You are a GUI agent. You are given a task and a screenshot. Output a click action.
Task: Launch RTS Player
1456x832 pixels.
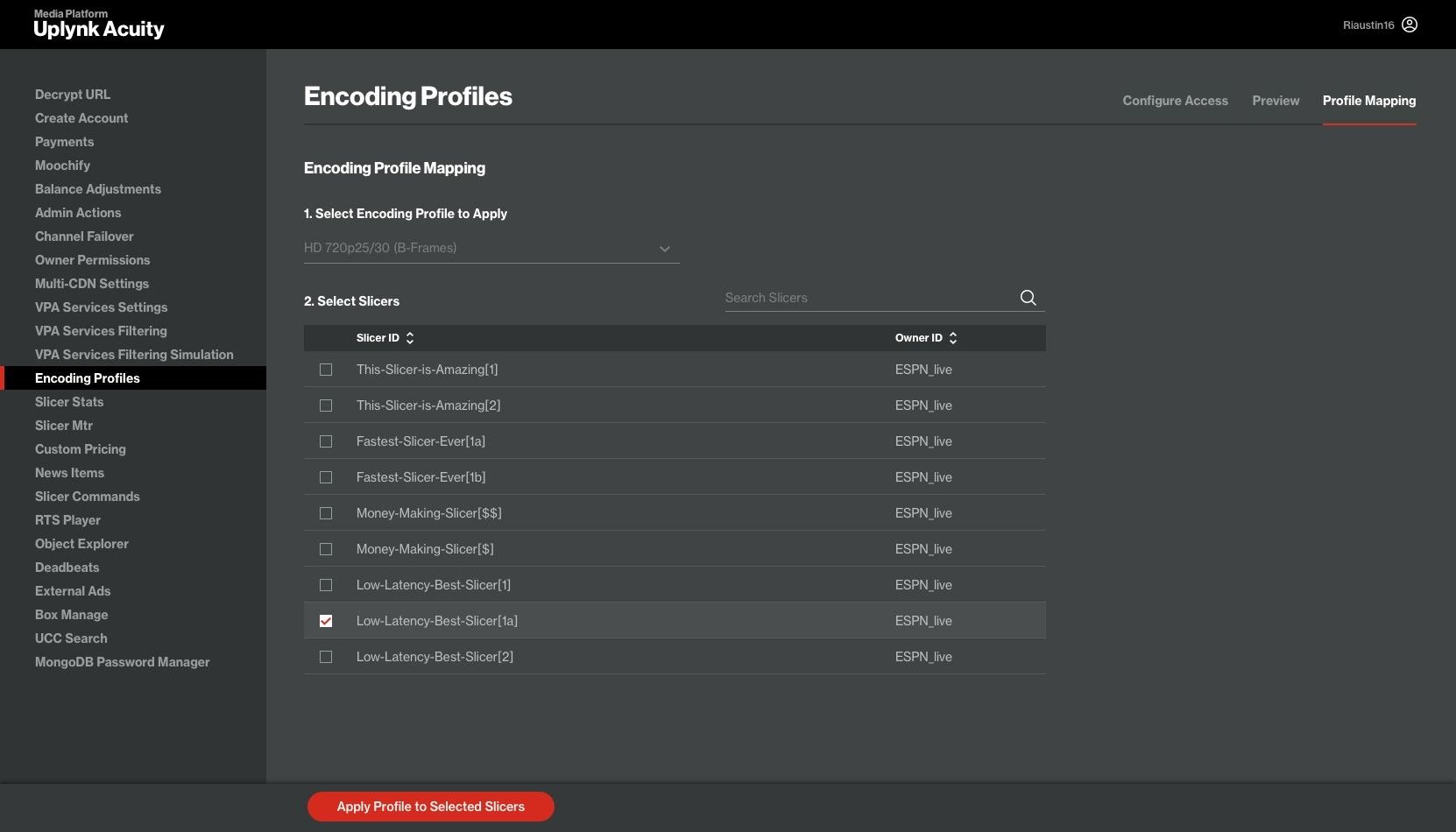tap(67, 520)
